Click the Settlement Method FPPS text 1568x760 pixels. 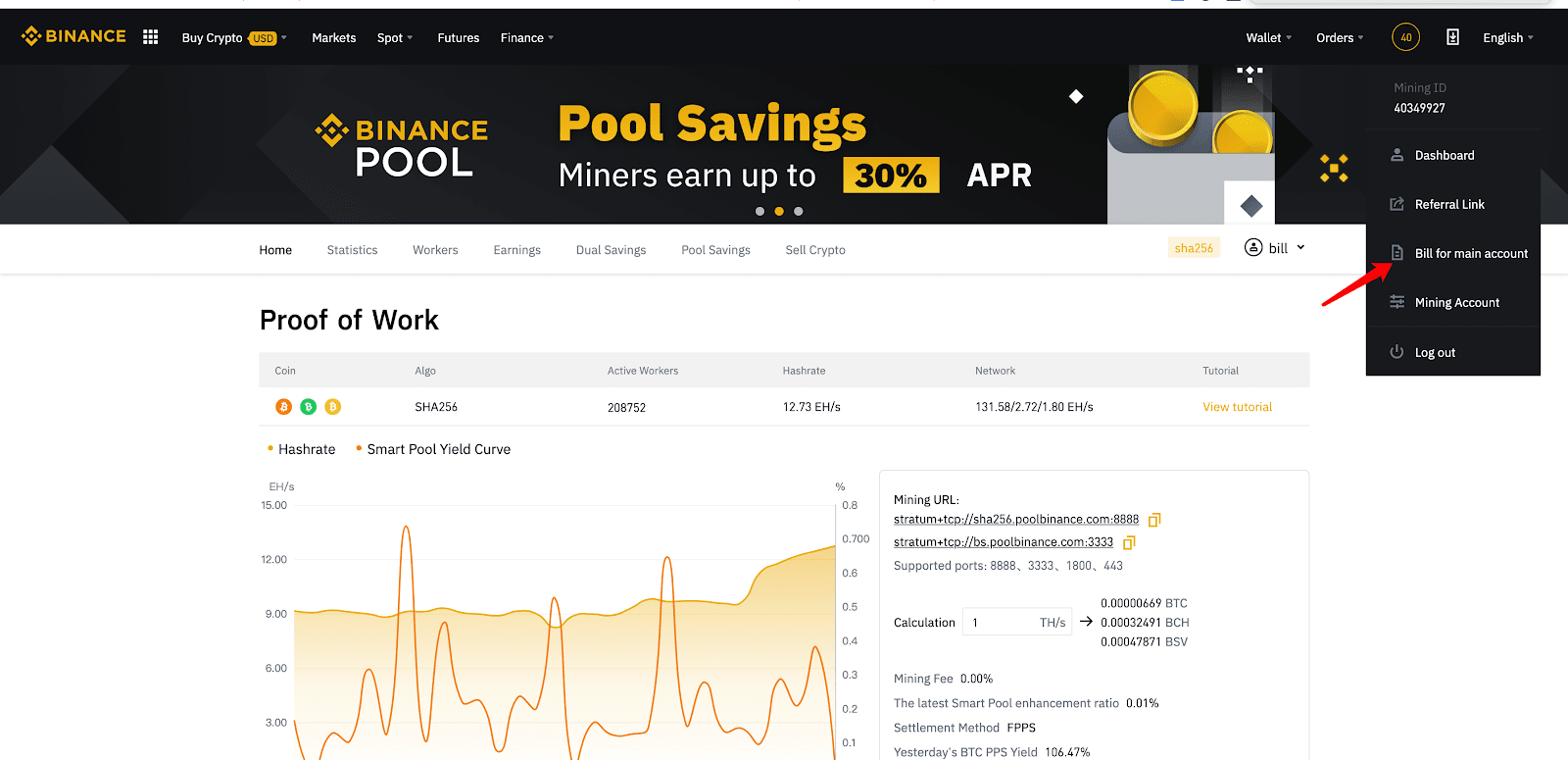[x=964, y=728]
